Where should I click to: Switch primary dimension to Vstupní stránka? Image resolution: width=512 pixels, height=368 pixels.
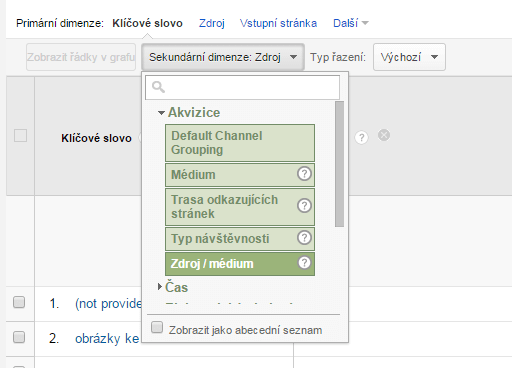pyautogui.click(x=278, y=23)
